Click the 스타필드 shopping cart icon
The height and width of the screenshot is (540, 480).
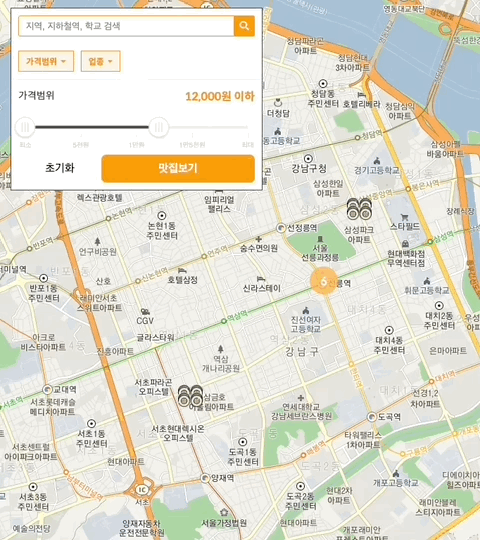pos(405,217)
